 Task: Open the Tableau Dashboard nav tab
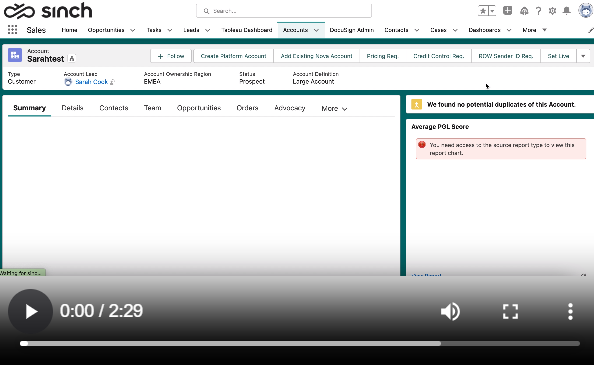coord(247,30)
